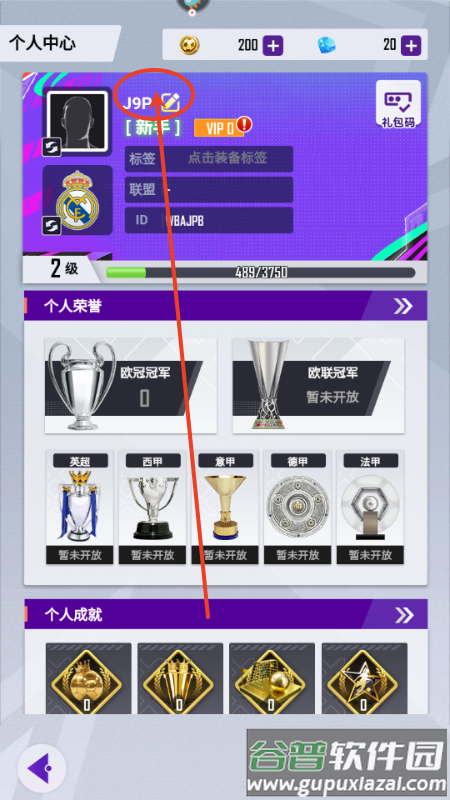Switch club badge using the swap icon
This screenshot has height=800, width=450.
coord(52,226)
